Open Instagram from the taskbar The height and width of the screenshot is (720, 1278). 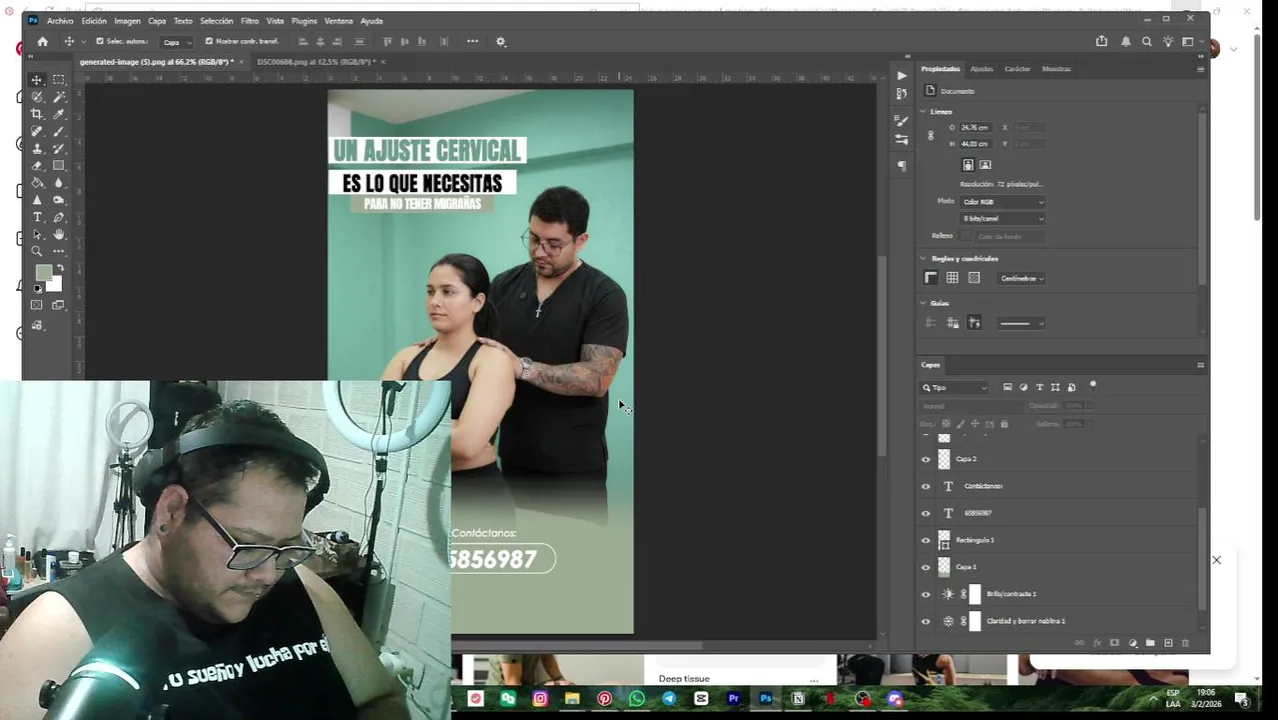pyautogui.click(x=540, y=699)
